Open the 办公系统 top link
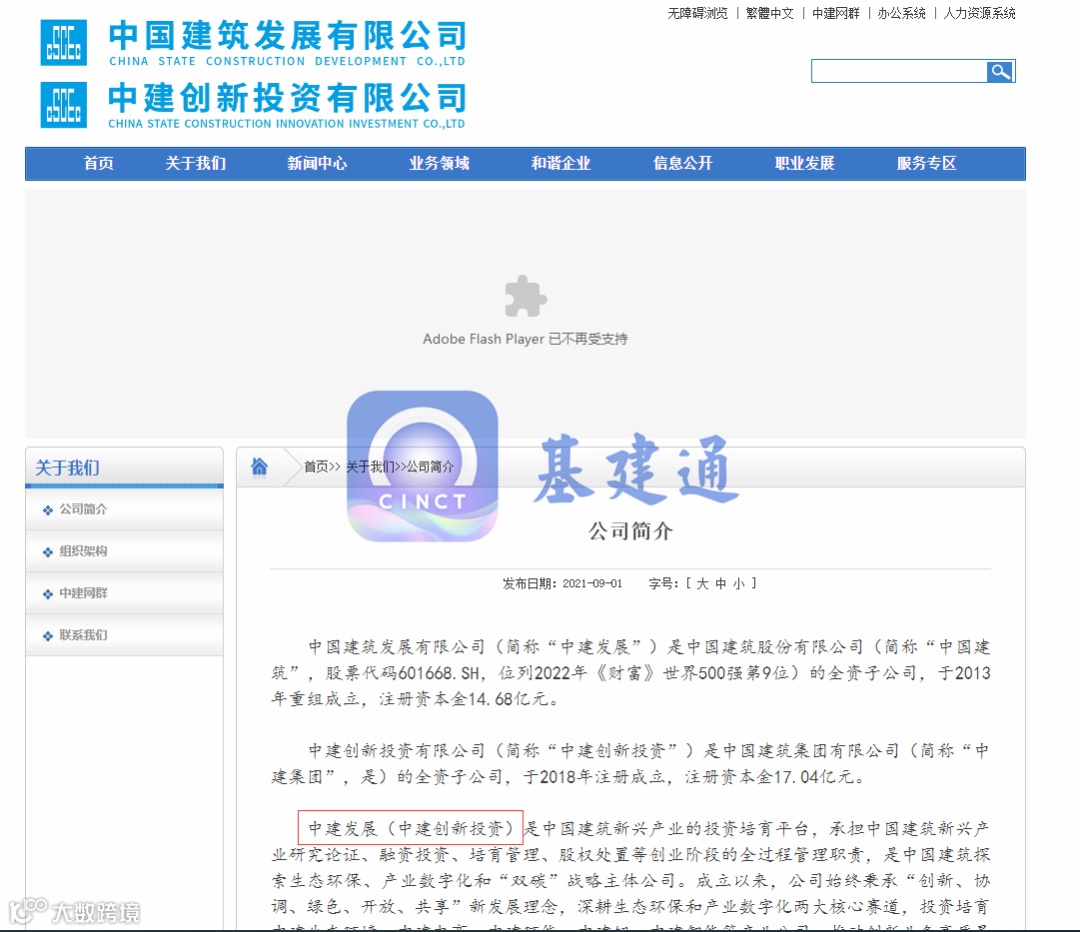1080x932 pixels. 902,13
